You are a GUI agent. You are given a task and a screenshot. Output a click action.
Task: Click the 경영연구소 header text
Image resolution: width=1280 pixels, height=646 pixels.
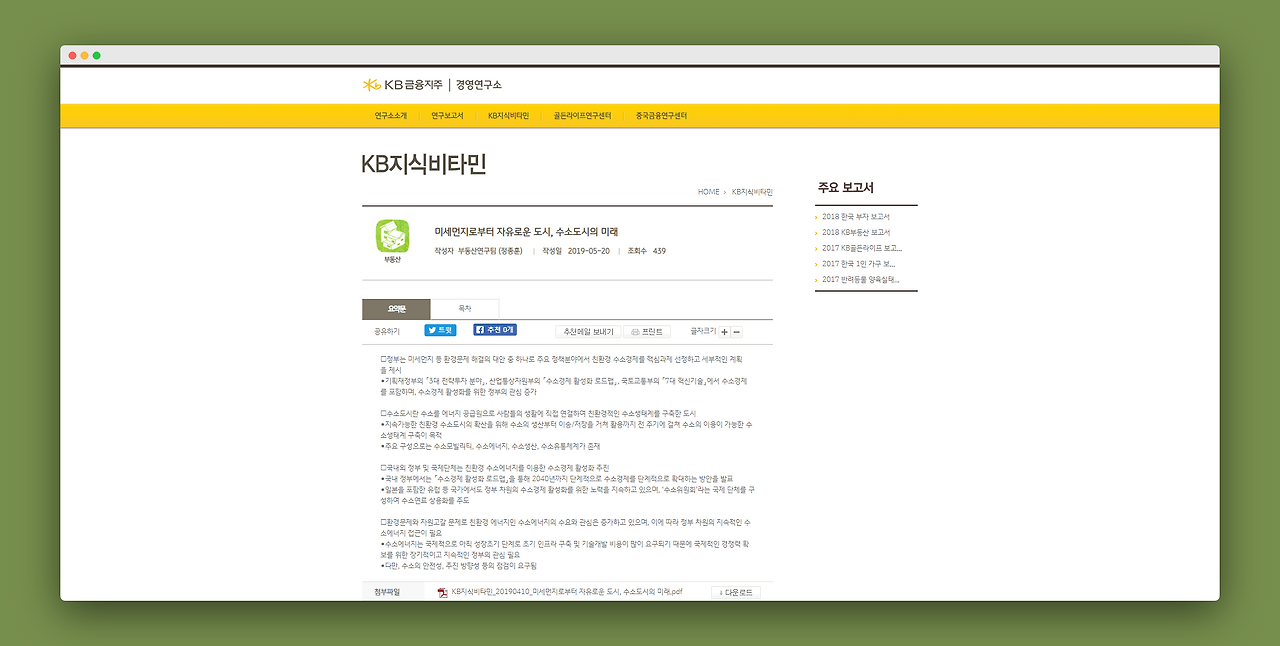pos(479,85)
